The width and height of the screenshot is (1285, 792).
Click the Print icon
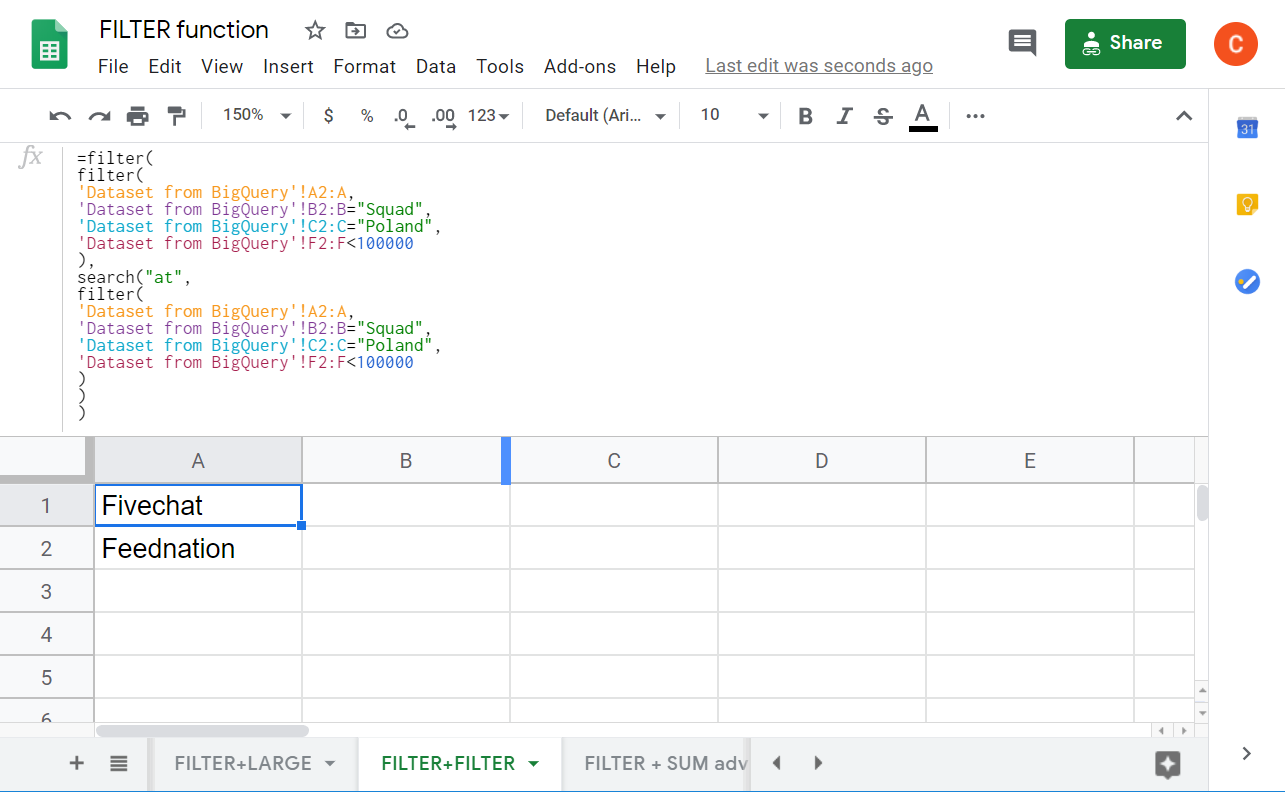tap(137, 115)
